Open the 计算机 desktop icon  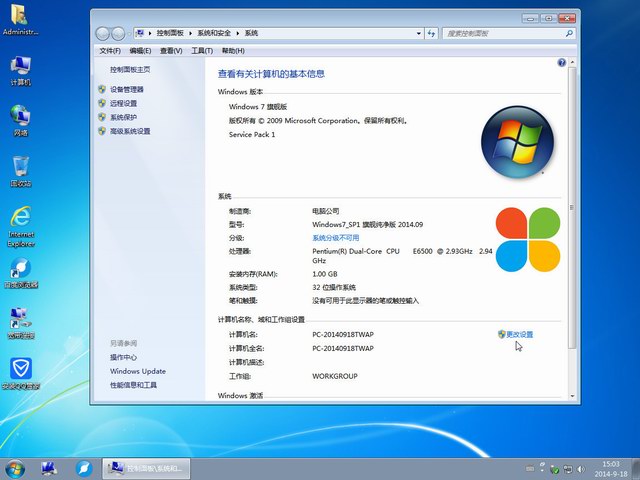pyautogui.click(x=20, y=70)
